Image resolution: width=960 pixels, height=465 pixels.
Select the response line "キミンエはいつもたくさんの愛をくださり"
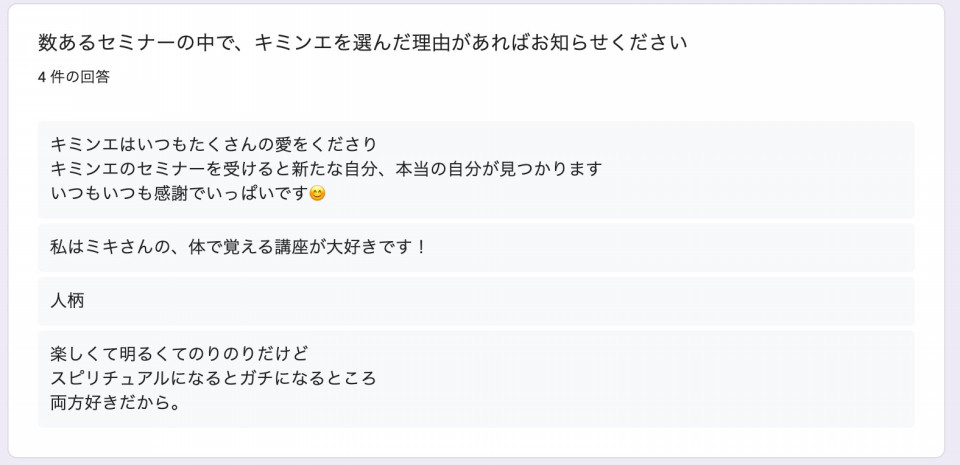213,144
